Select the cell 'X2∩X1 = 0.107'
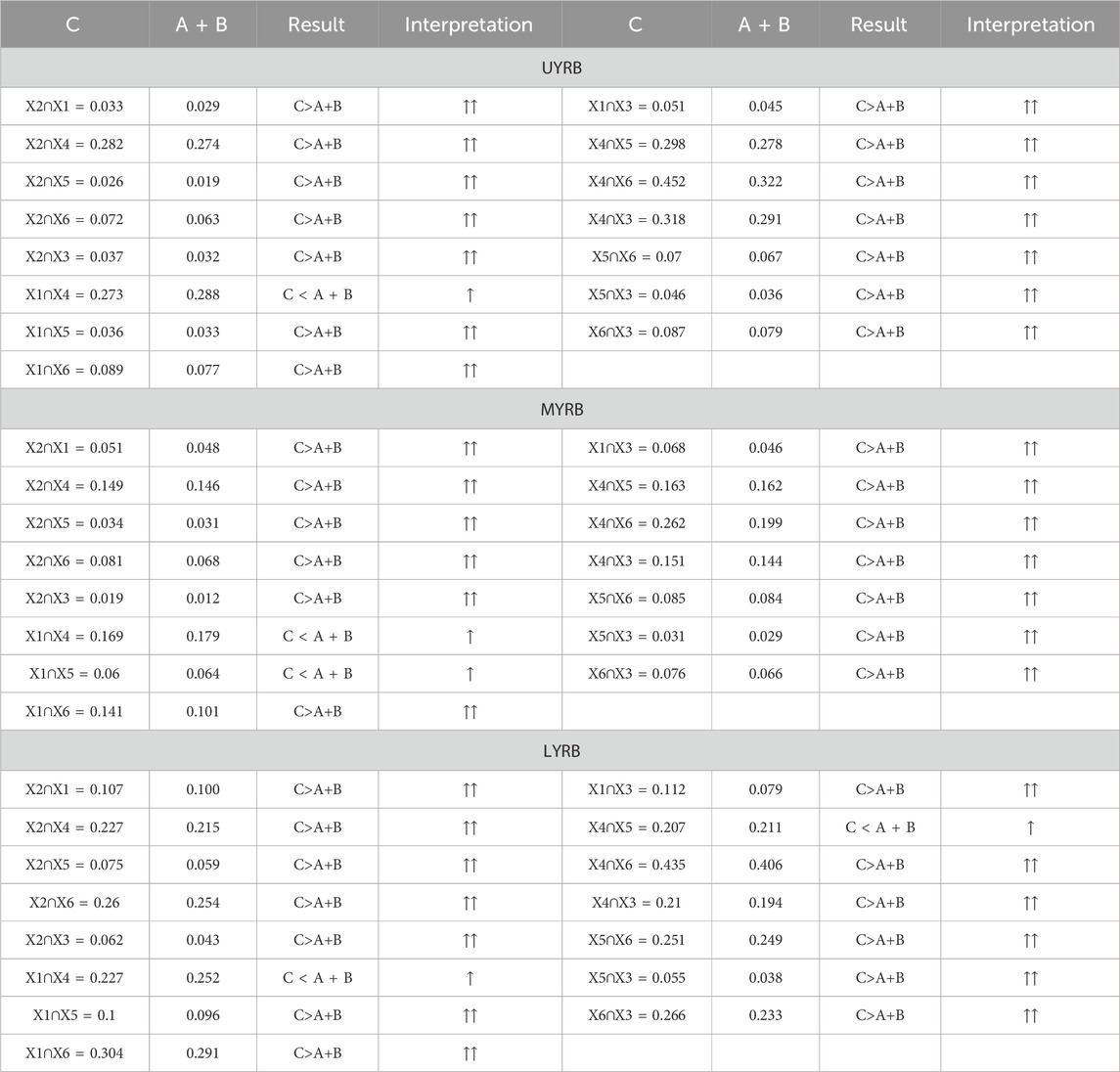The height and width of the screenshot is (1072, 1120). coord(74,790)
